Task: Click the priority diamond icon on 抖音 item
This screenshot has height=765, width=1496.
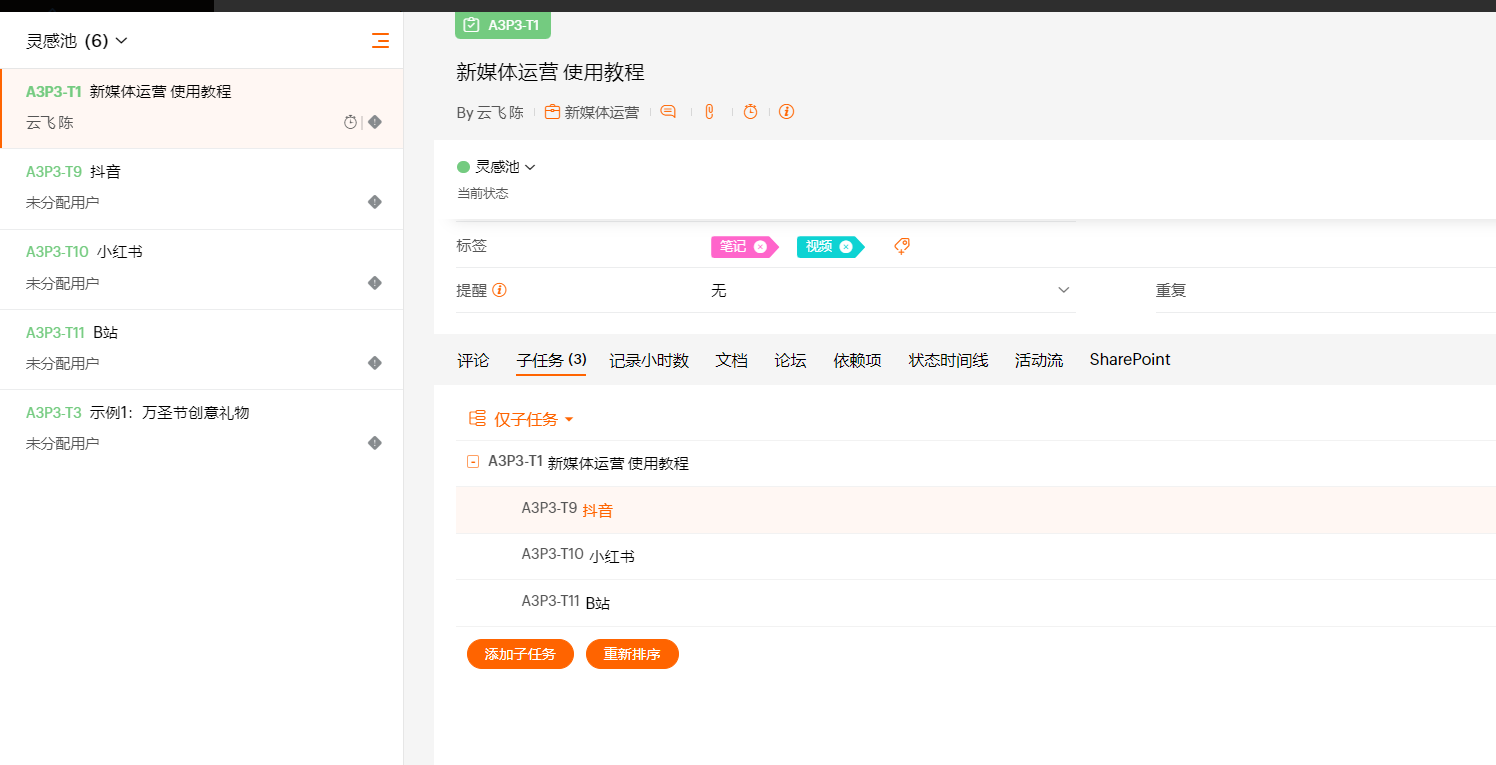Action: click(375, 202)
